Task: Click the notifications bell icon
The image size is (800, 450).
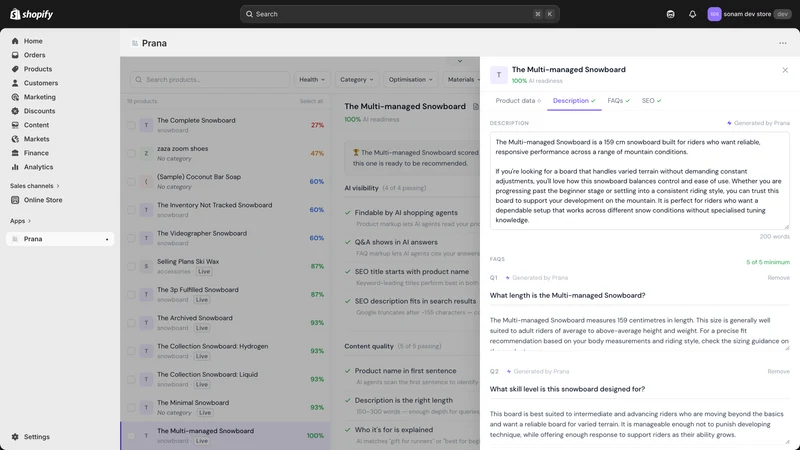Action: click(x=692, y=14)
